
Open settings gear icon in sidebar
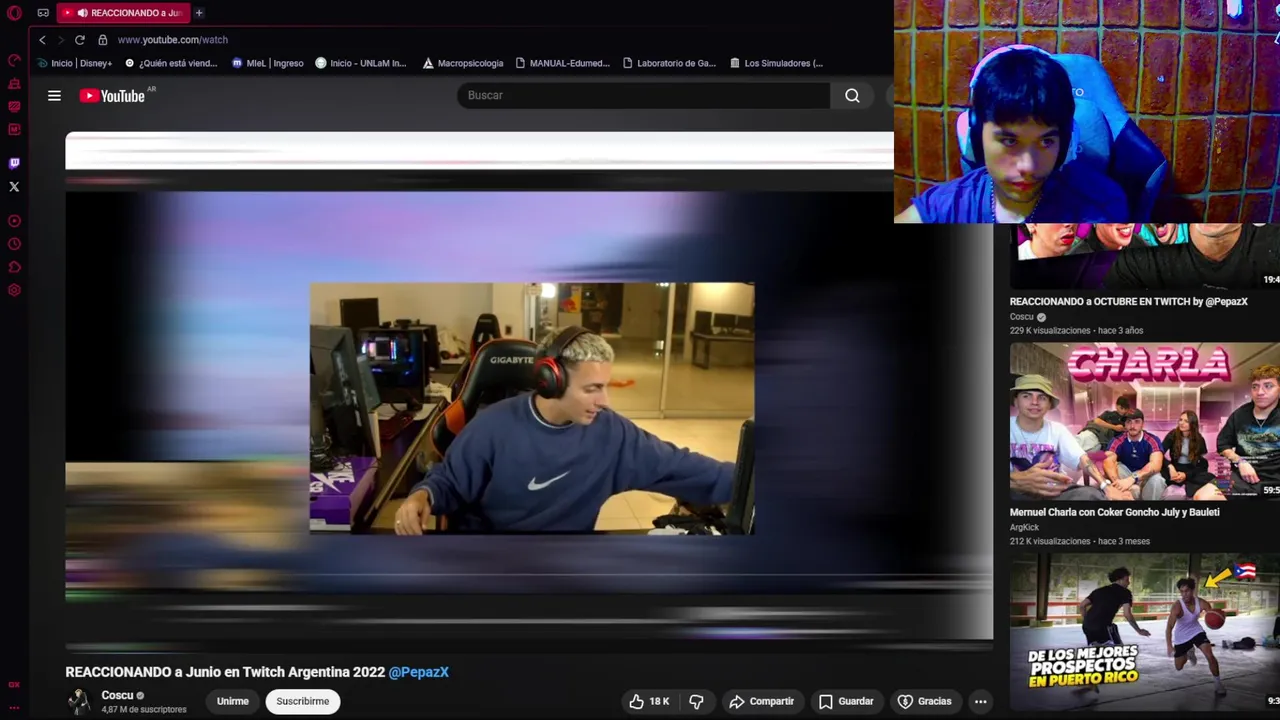pos(14,291)
